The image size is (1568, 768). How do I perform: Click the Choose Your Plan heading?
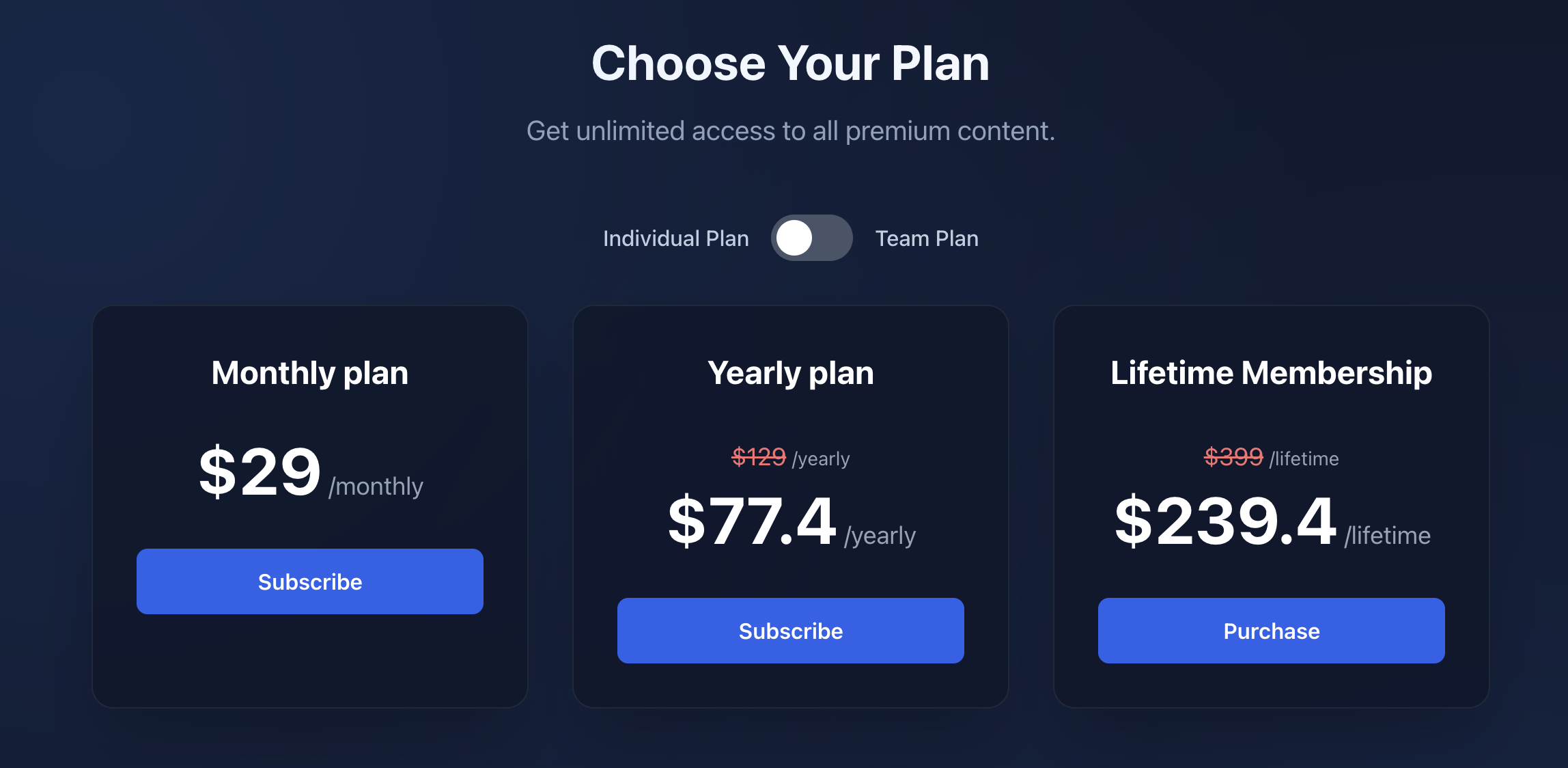coord(790,64)
